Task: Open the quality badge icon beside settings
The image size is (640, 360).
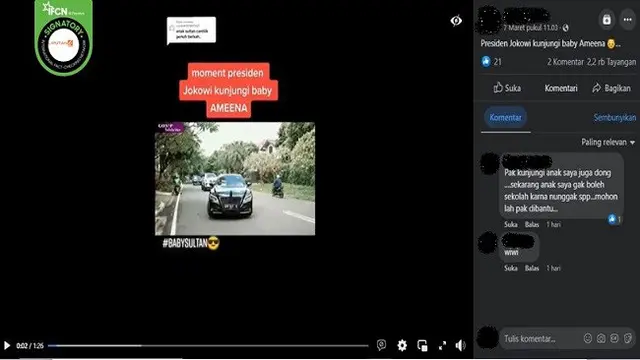Action: click(x=382, y=345)
